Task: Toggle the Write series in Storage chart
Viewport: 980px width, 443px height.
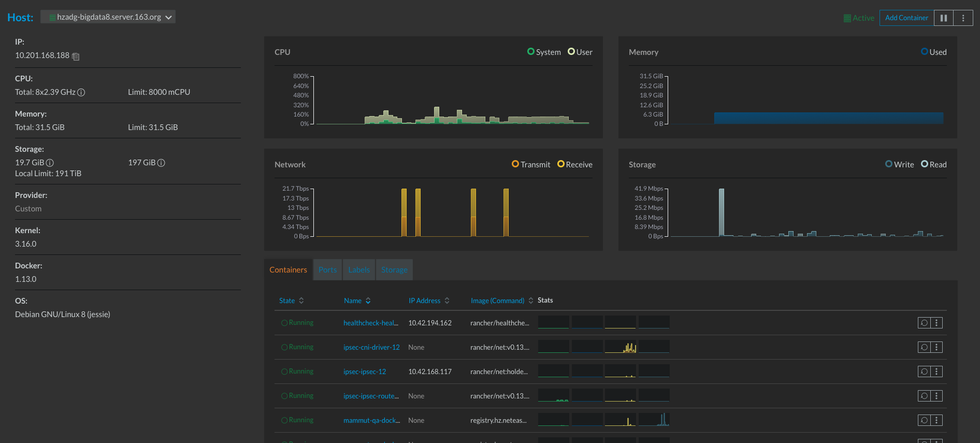Action: (899, 164)
